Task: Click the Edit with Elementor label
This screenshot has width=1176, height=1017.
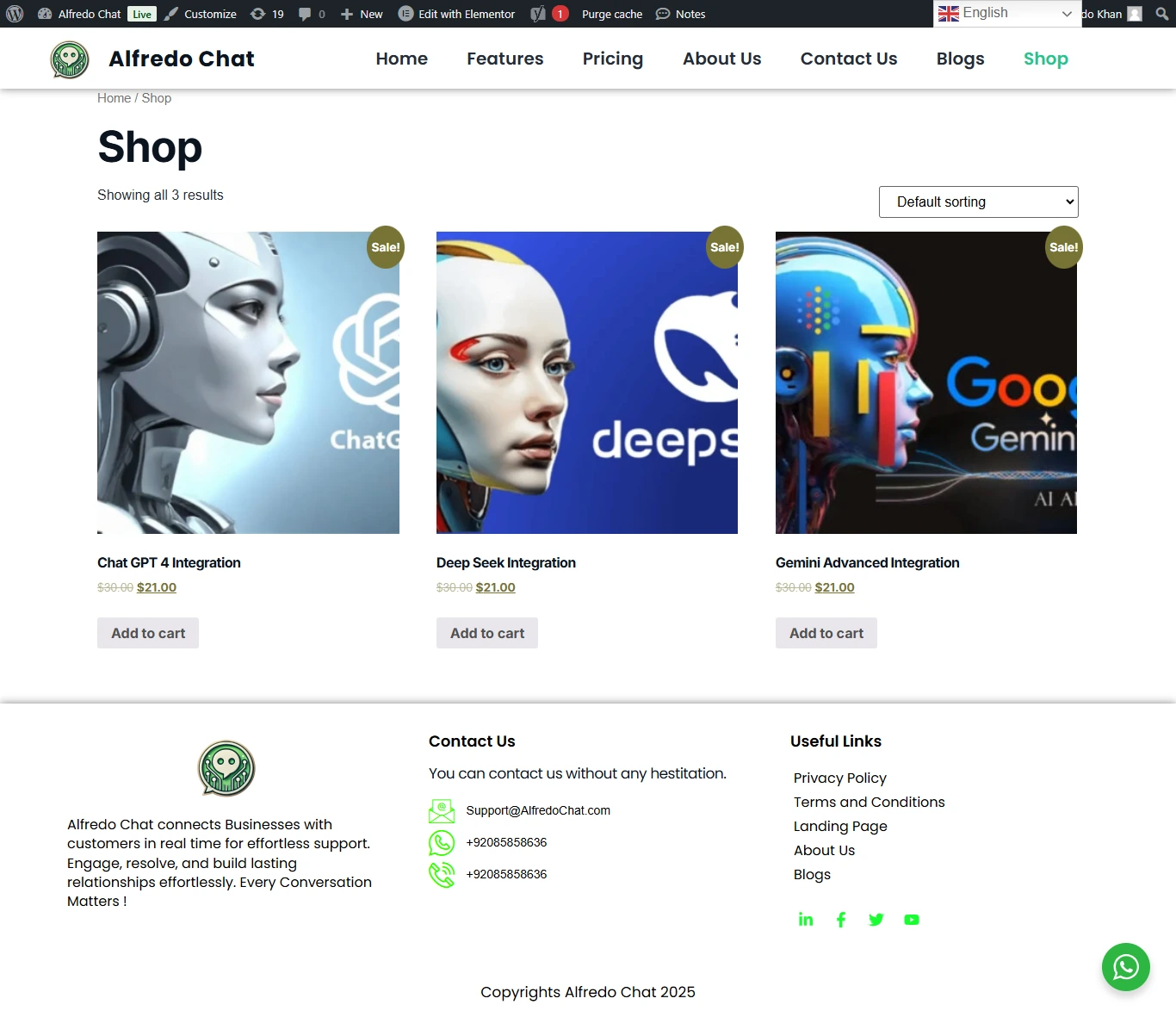Action: 467,14
